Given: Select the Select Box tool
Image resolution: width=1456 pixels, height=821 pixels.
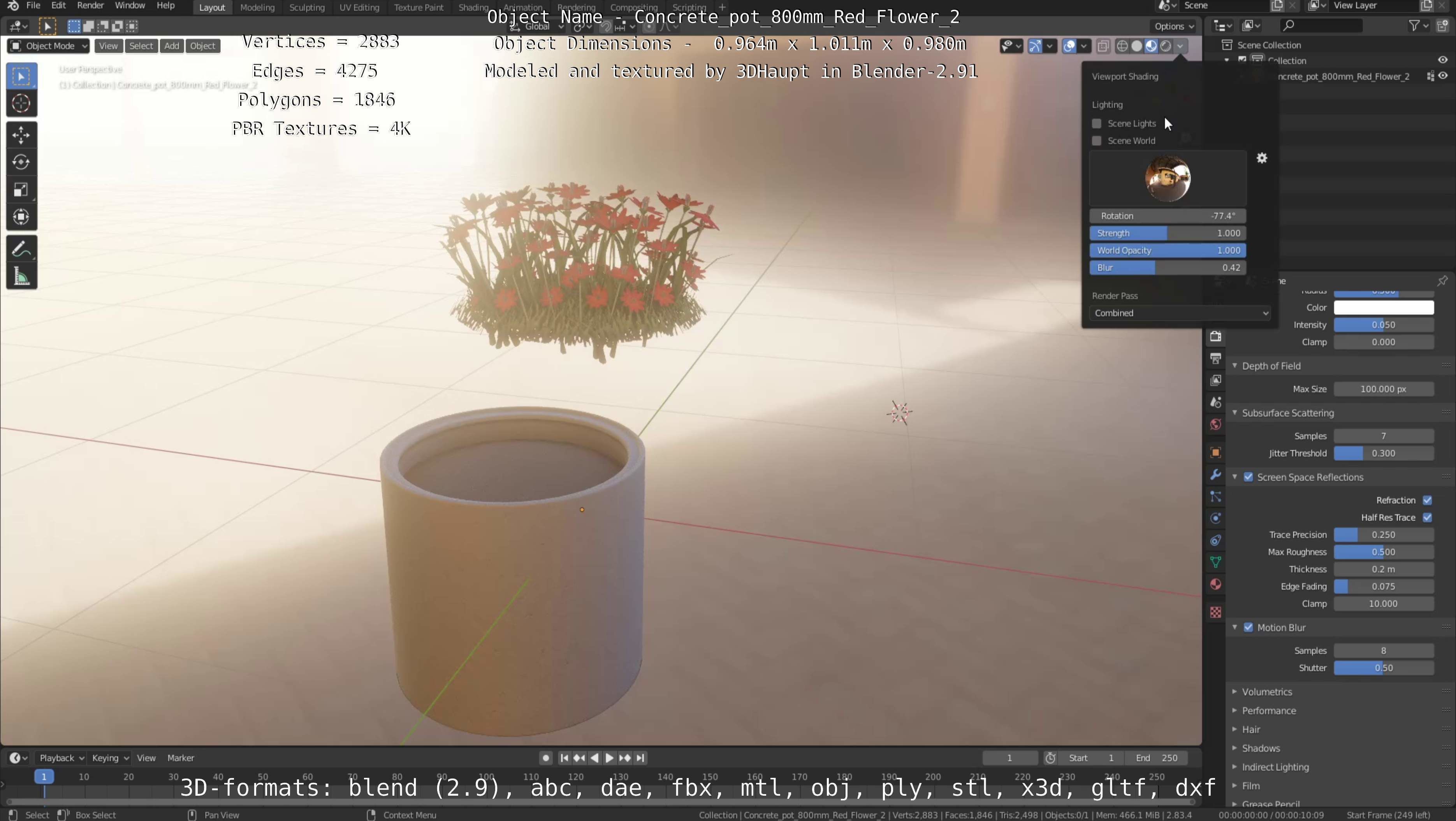Looking at the screenshot, I should (21, 76).
